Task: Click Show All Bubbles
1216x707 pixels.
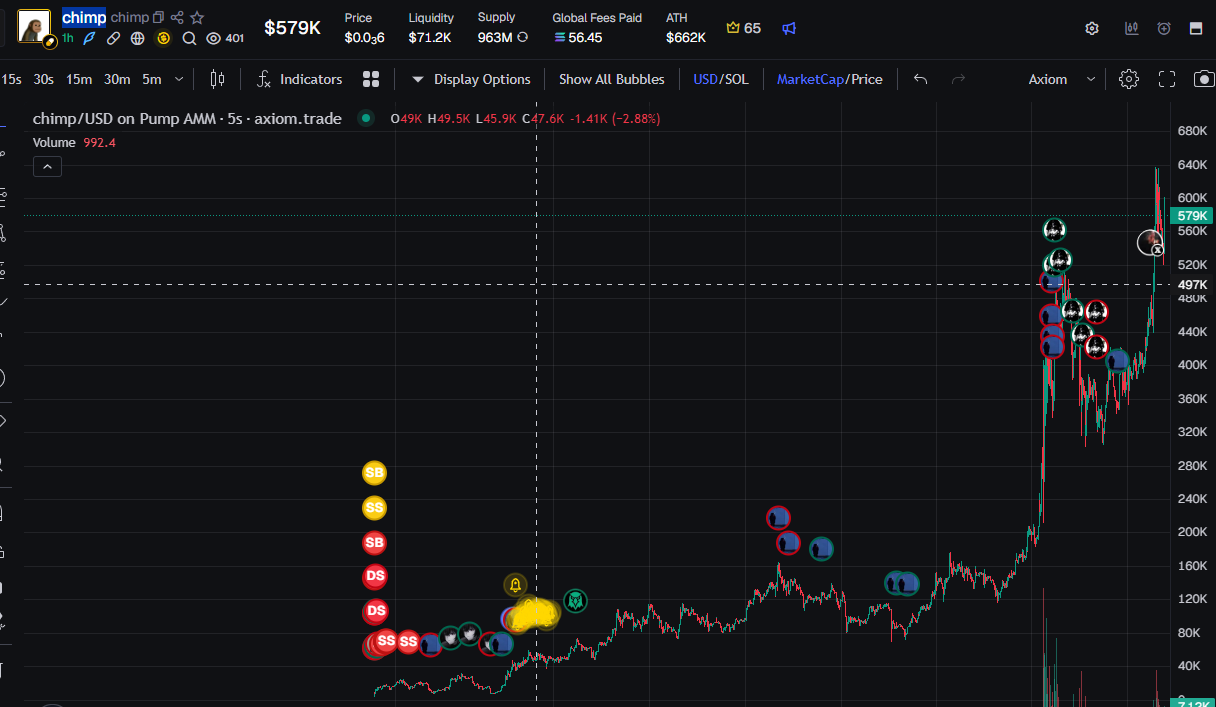Action: (611, 79)
